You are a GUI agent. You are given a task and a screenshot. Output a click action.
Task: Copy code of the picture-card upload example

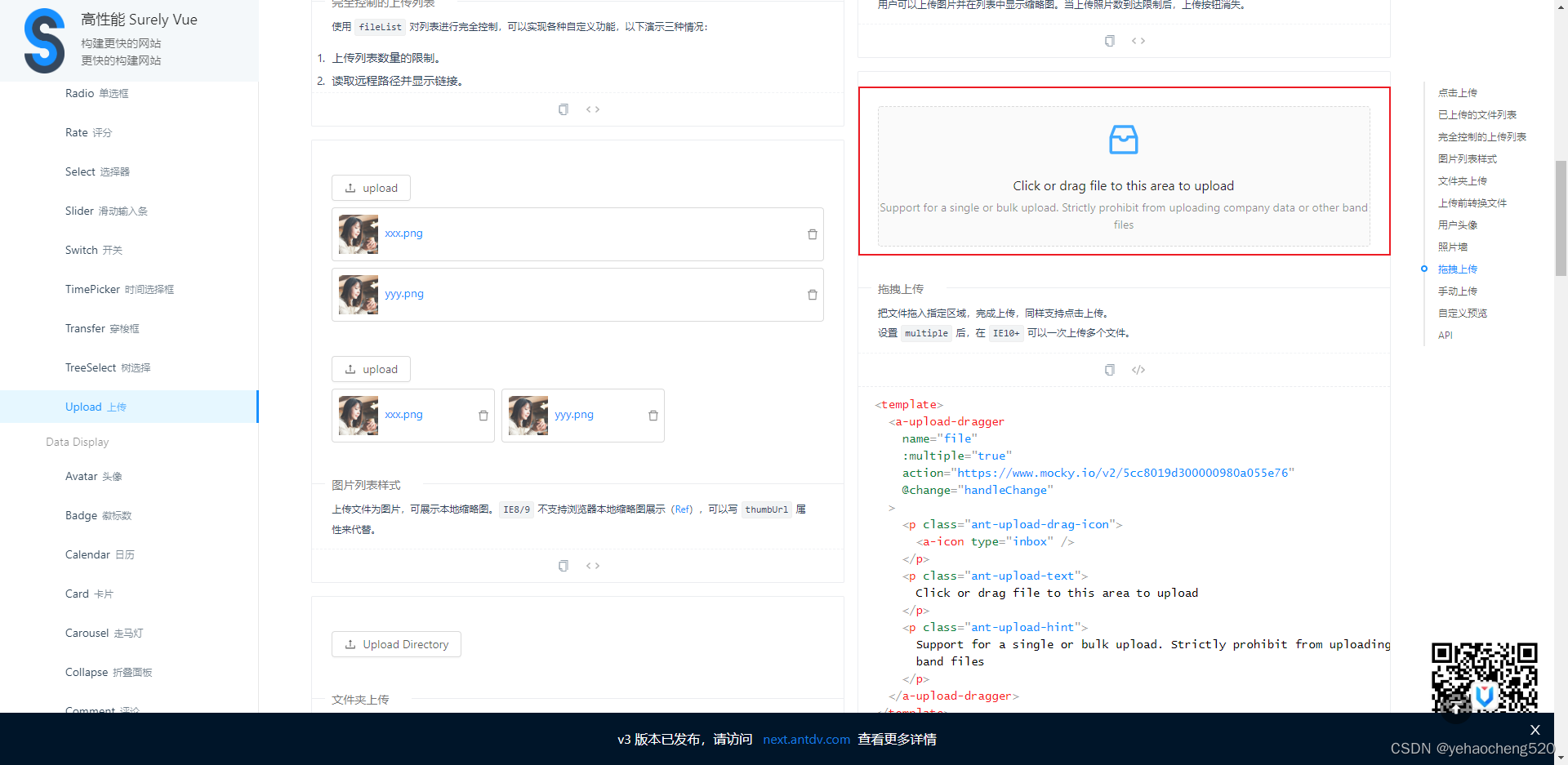563,565
